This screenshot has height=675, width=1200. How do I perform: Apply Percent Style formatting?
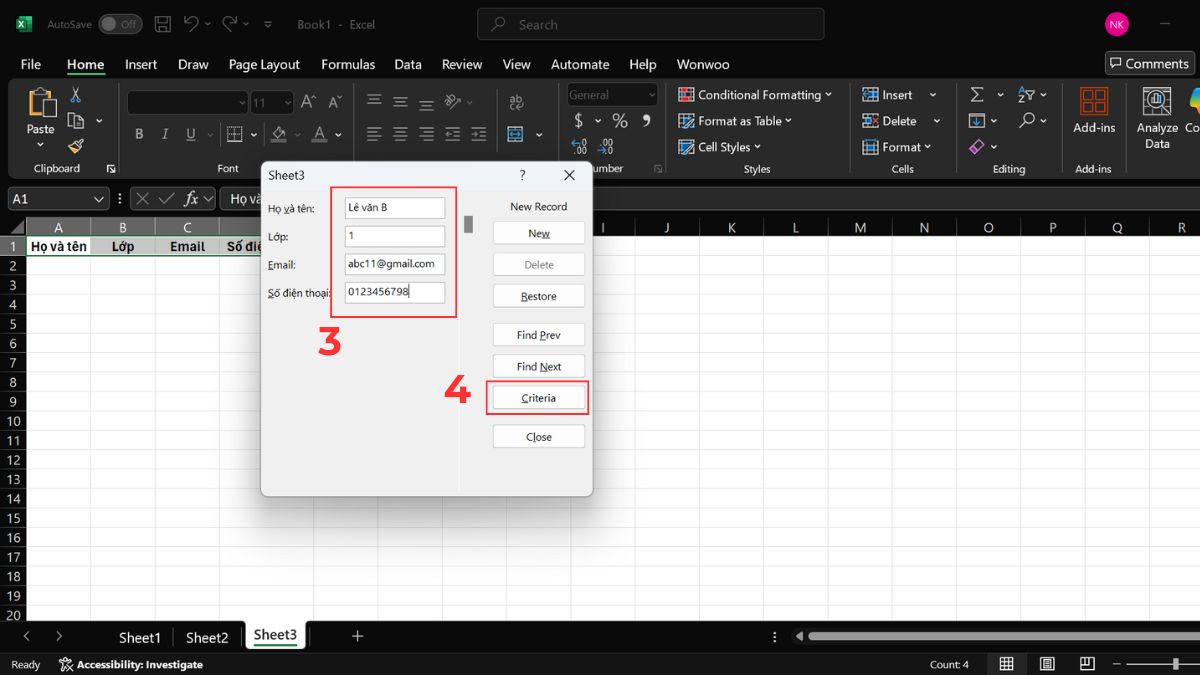[x=619, y=120]
